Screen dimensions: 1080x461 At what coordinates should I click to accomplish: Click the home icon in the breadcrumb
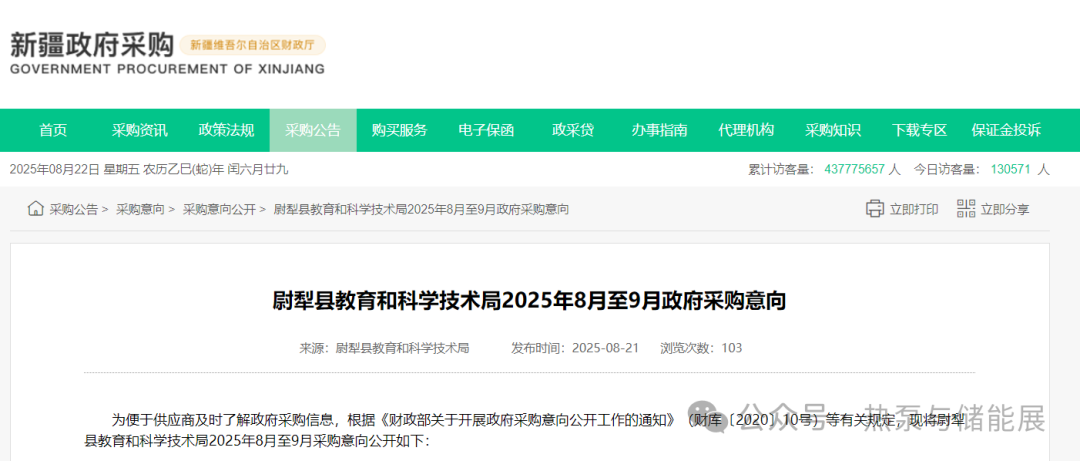[x=36, y=209]
